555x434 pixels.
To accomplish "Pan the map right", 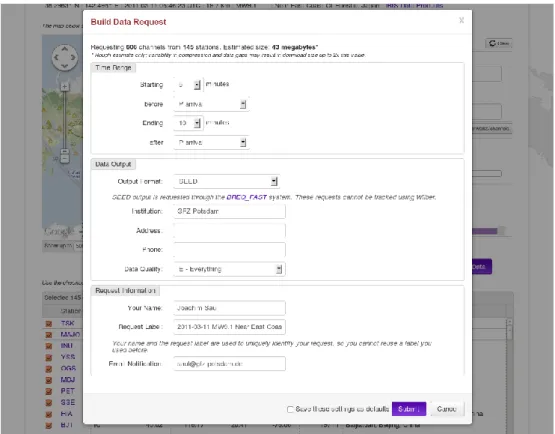I will 73,57.
